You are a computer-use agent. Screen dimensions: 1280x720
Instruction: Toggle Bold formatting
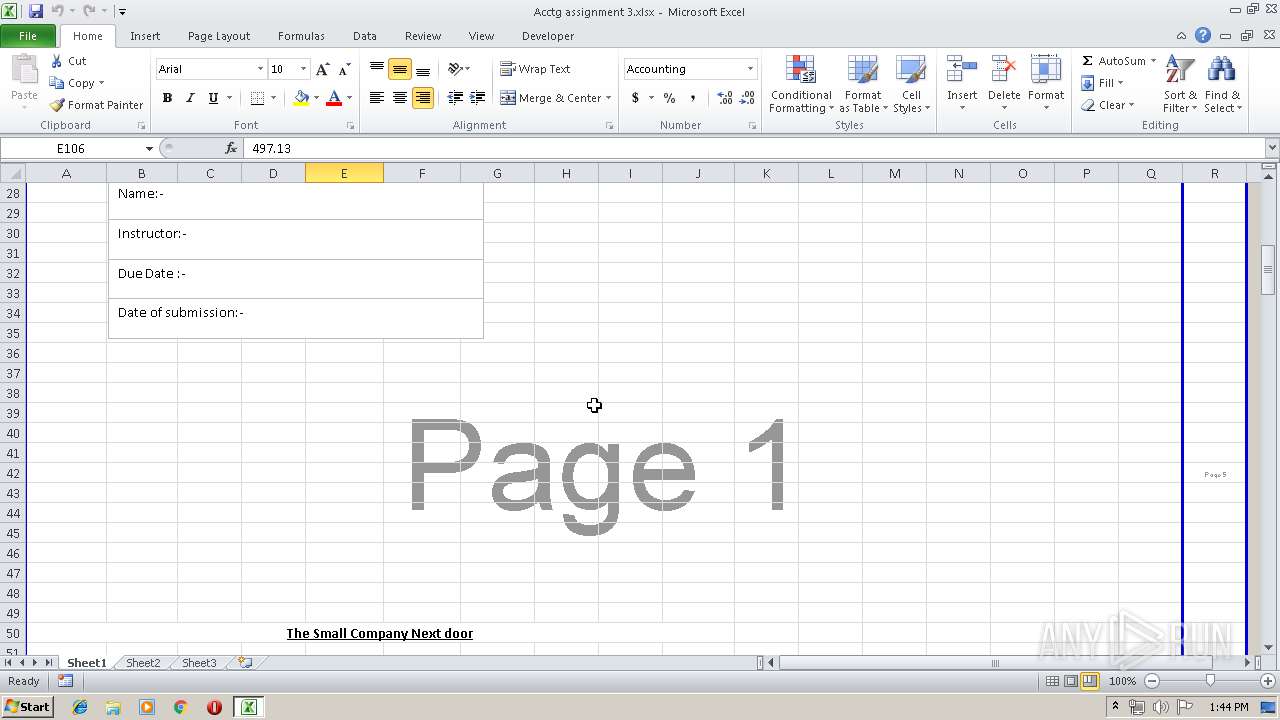coord(167,98)
